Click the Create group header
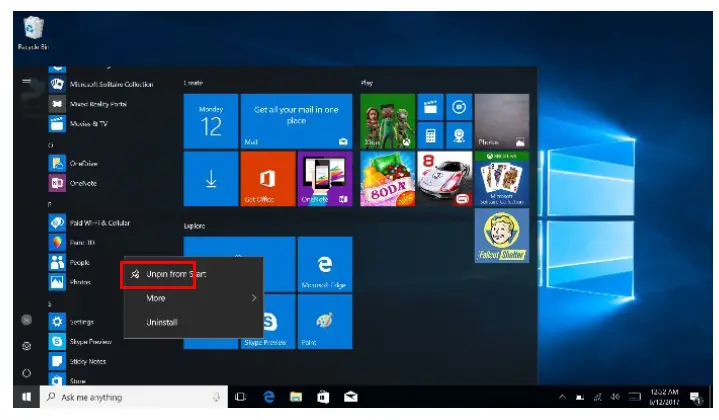This screenshot has width=719, height=420. [193, 83]
